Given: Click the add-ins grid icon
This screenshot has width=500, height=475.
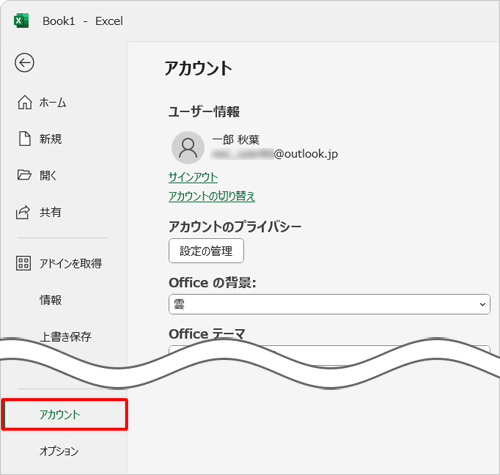Looking at the screenshot, I should (23, 263).
